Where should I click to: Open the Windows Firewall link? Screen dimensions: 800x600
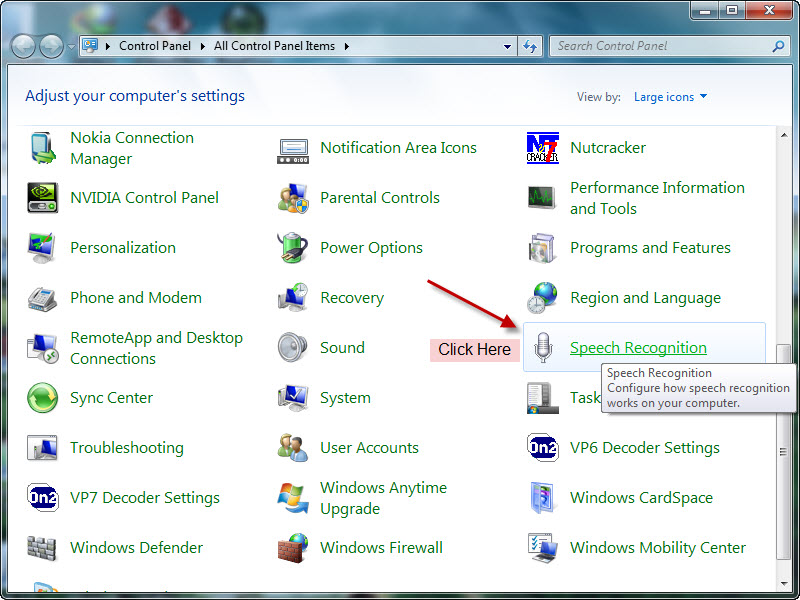pos(381,548)
